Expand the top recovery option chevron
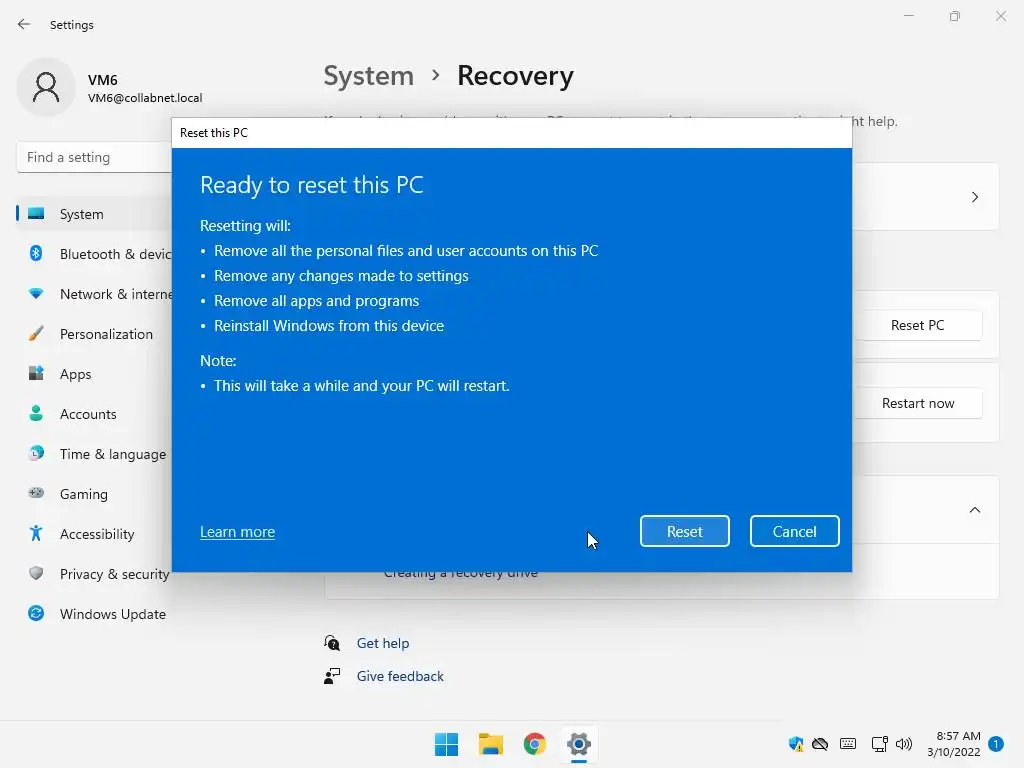The width and height of the screenshot is (1024, 768). pyautogui.click(x=974, y=197)
